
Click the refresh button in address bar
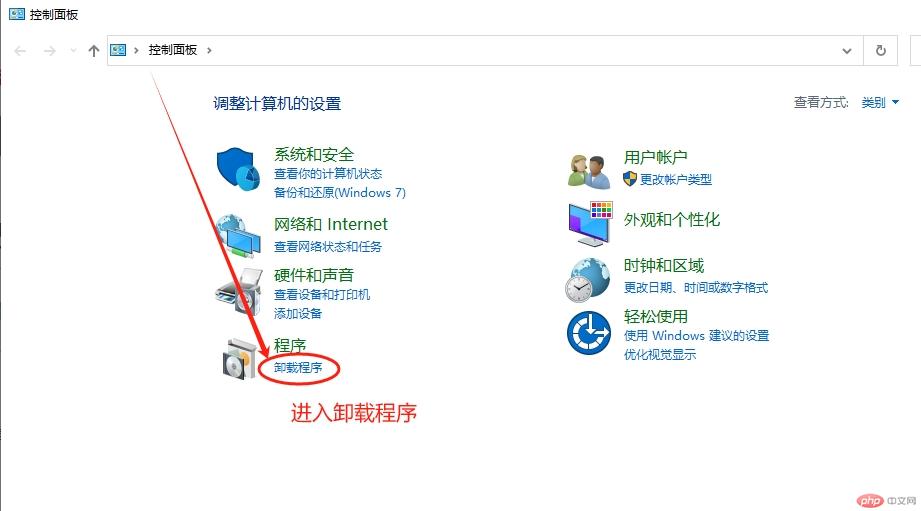click(x=880, y=51)
